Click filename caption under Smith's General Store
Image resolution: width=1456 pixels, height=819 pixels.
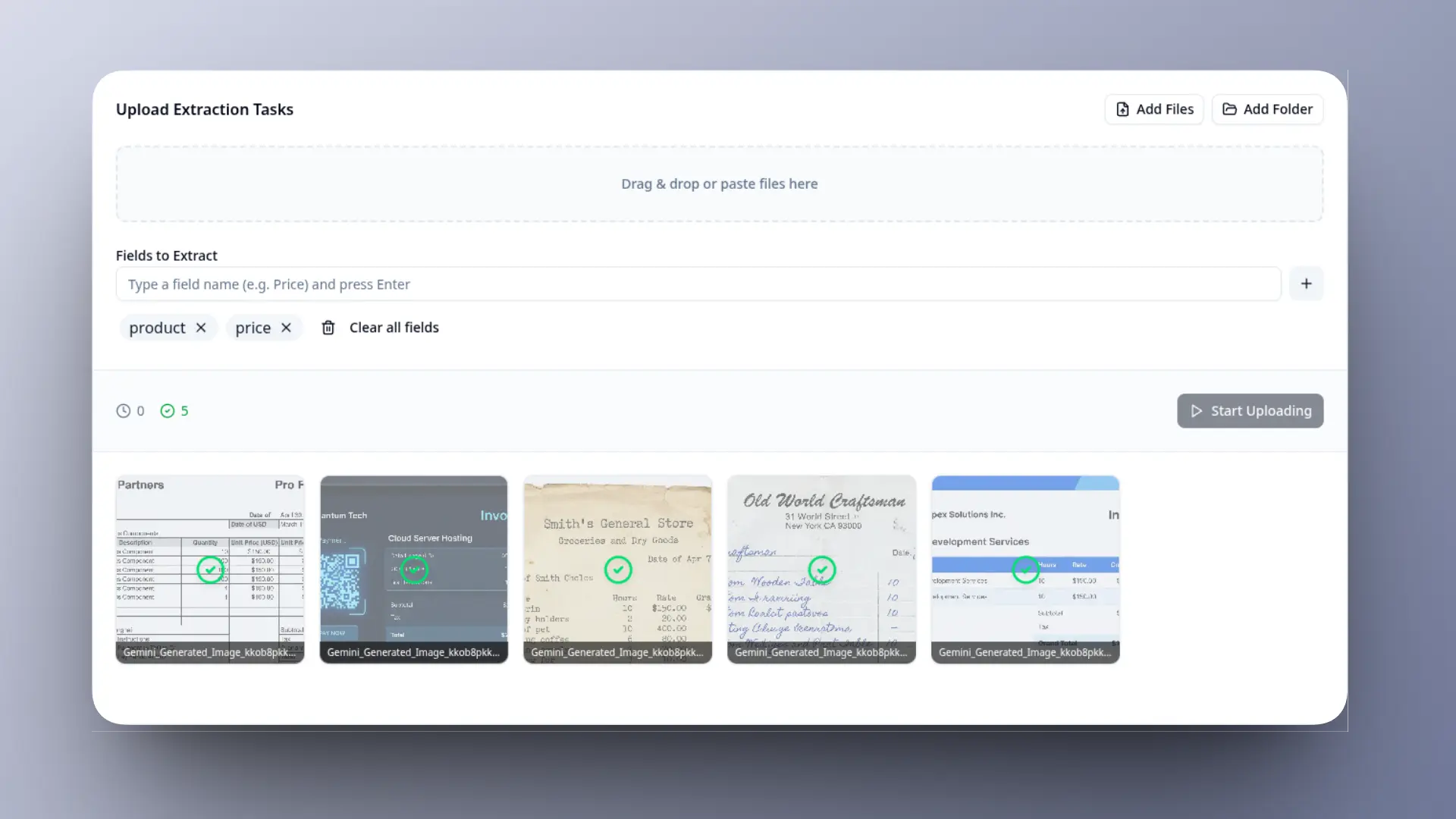tap(617, 652)
